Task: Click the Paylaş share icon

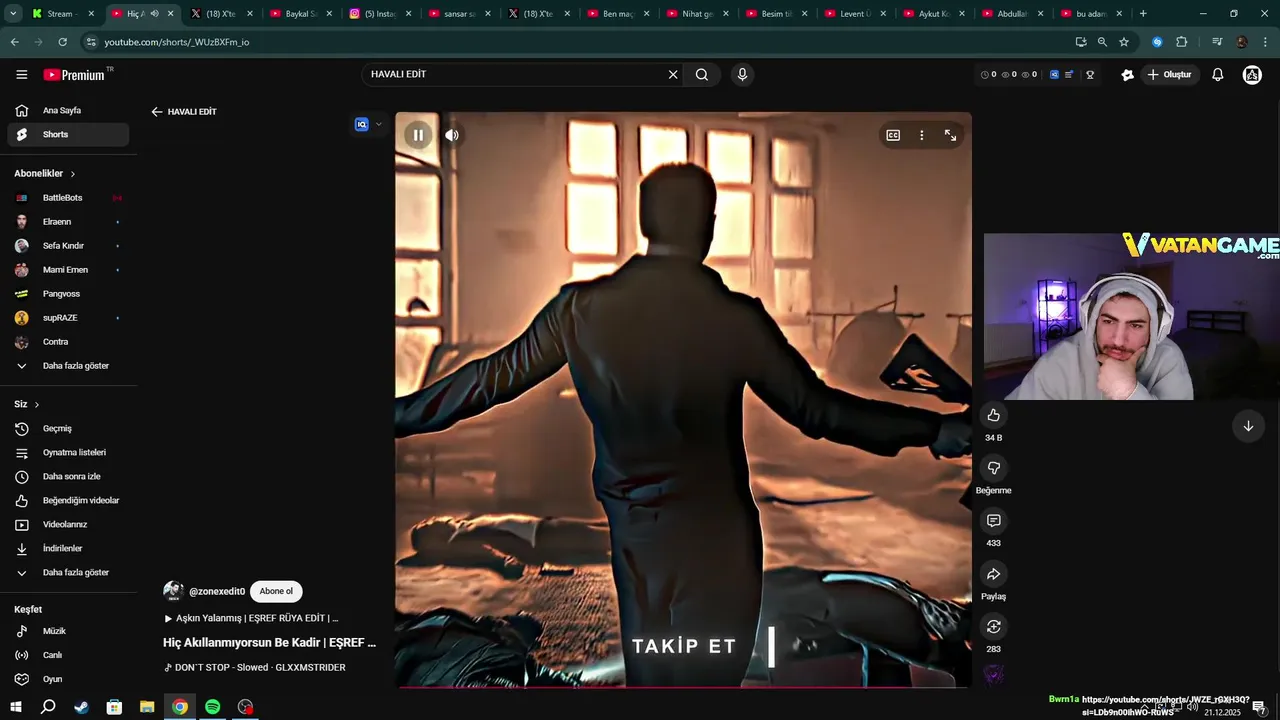Action: pos(993,574)
